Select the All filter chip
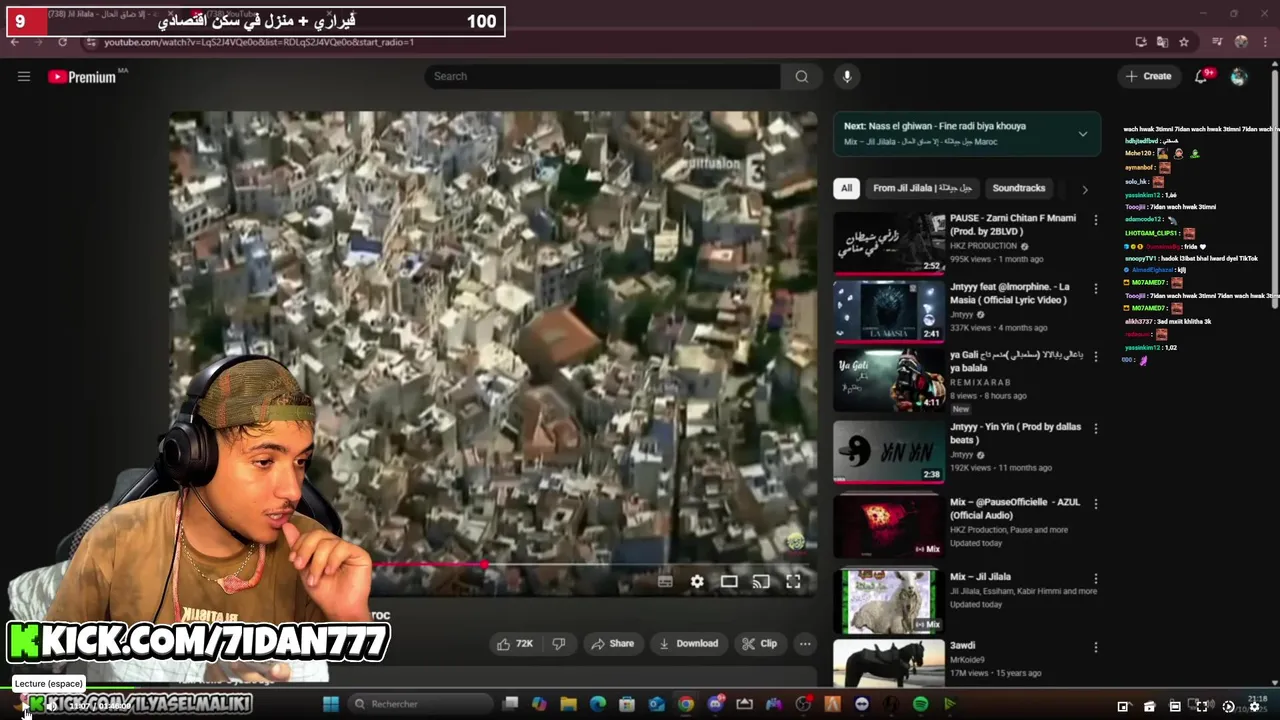The image size is (1280, 720). [846, 188]
